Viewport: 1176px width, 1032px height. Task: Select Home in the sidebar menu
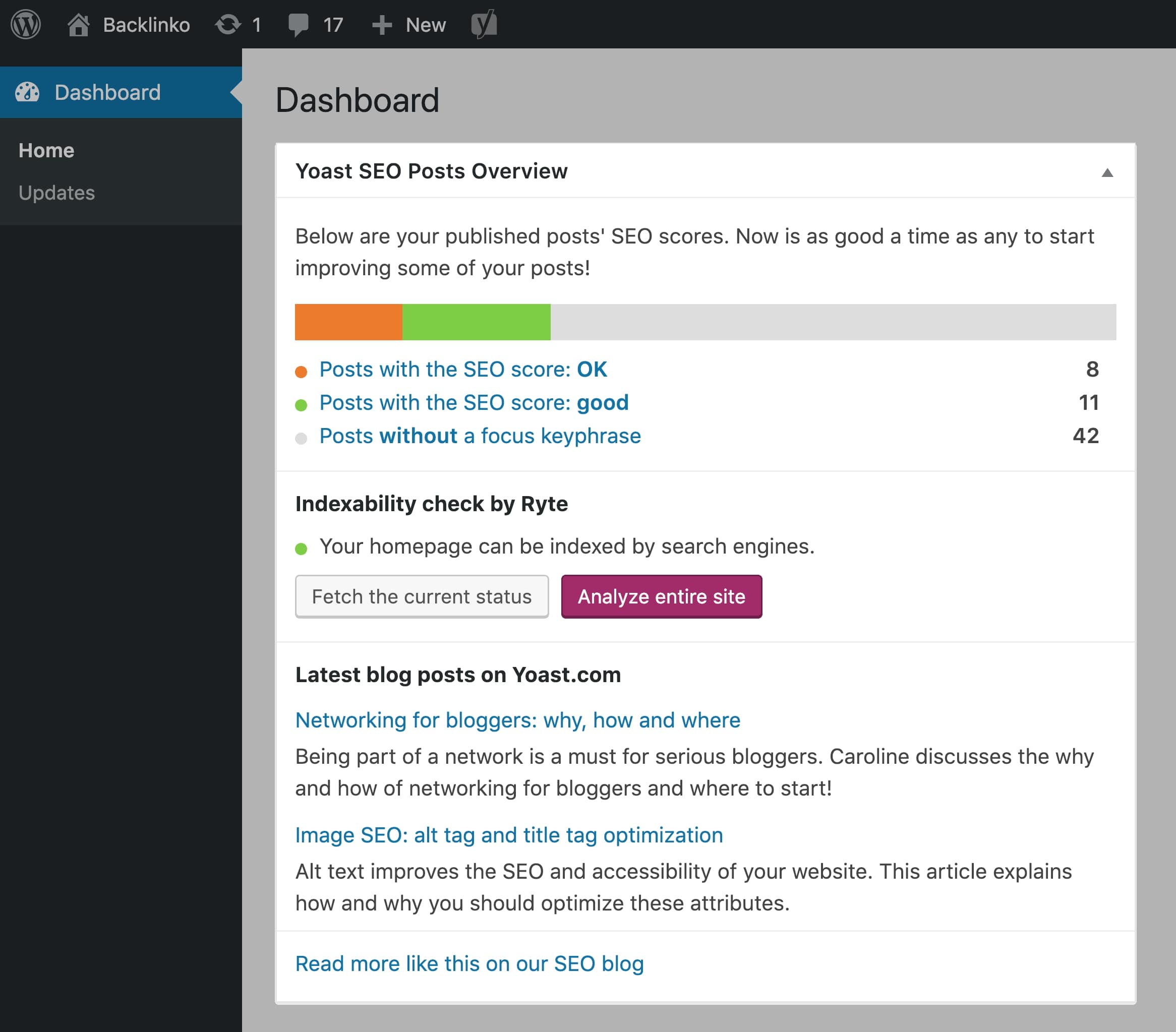(x=46, y=150)
